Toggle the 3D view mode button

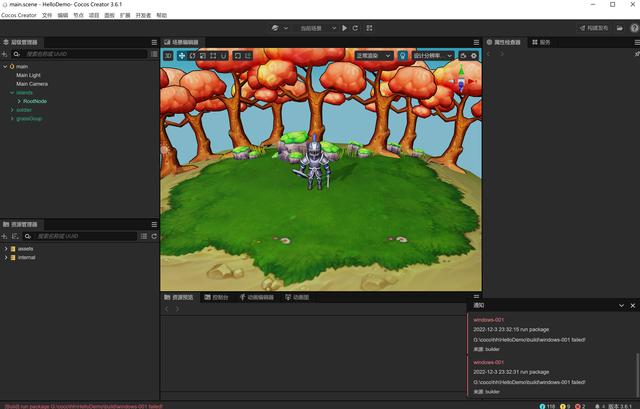168,56
